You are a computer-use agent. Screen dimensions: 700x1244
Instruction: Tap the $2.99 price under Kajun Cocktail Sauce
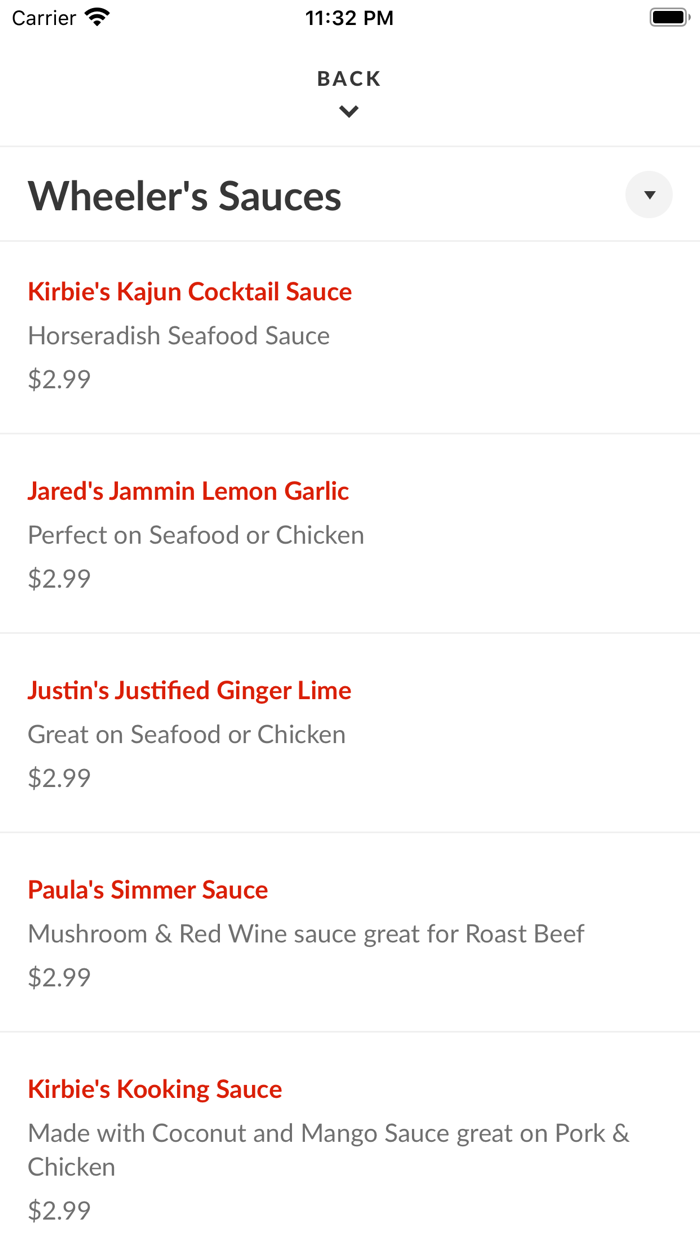(x=59, y=380)
